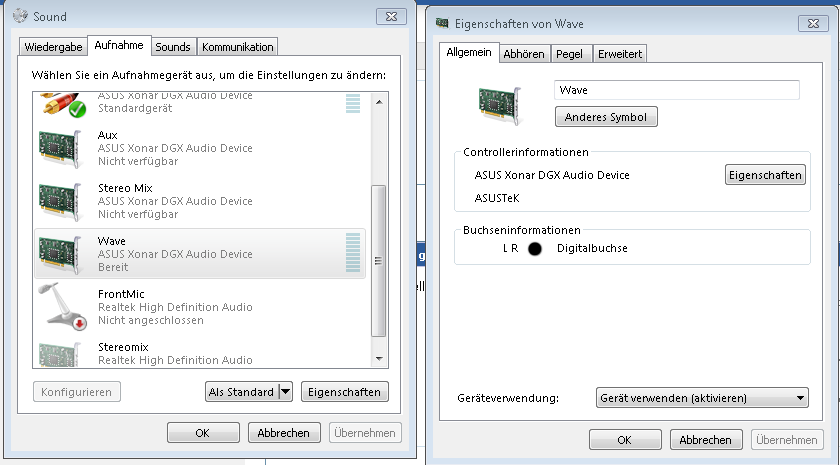Click Abbrechen in Eigenschaften von Wave
840x465 pixels.
click(x=706, y=440)
